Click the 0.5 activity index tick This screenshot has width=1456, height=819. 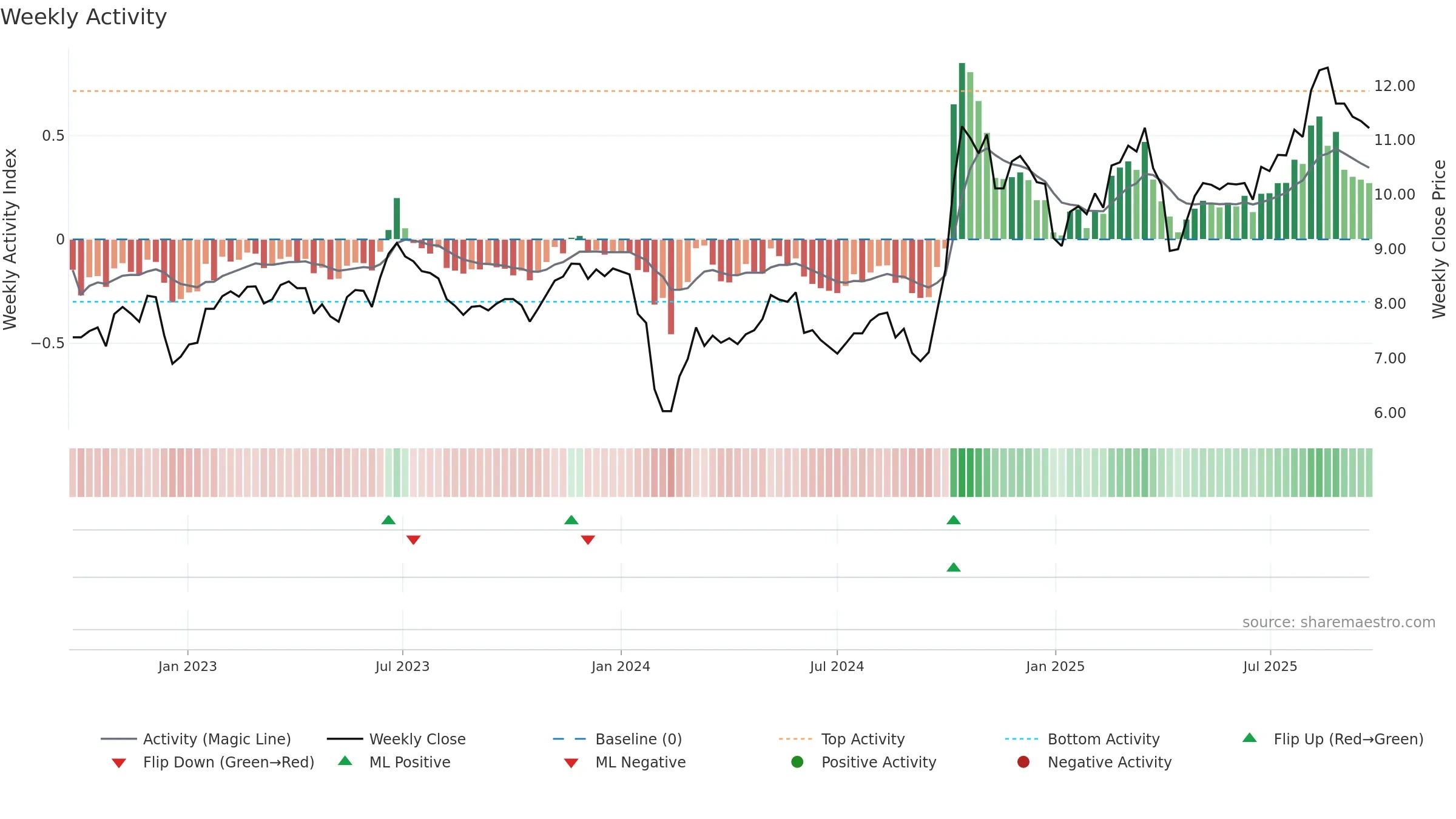tap(53, 135)
